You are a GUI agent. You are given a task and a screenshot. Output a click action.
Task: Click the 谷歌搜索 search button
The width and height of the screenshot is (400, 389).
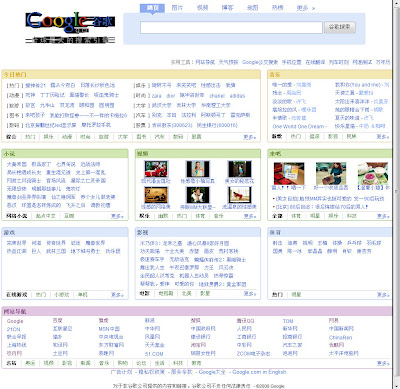(340, 27)
